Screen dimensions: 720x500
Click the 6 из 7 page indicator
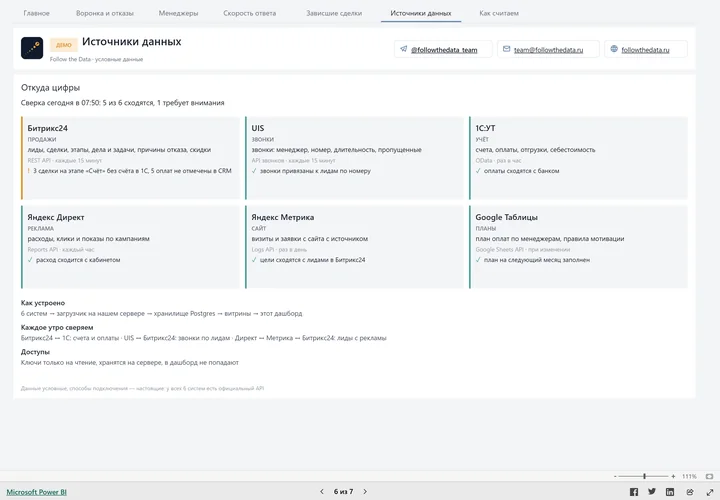coord(343,491)
